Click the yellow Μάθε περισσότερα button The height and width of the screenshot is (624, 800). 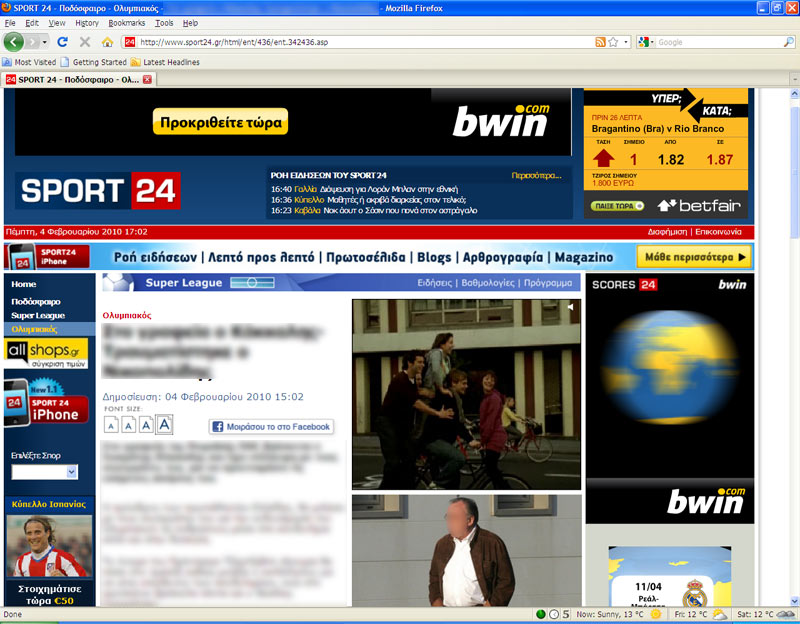coord(694,257)
